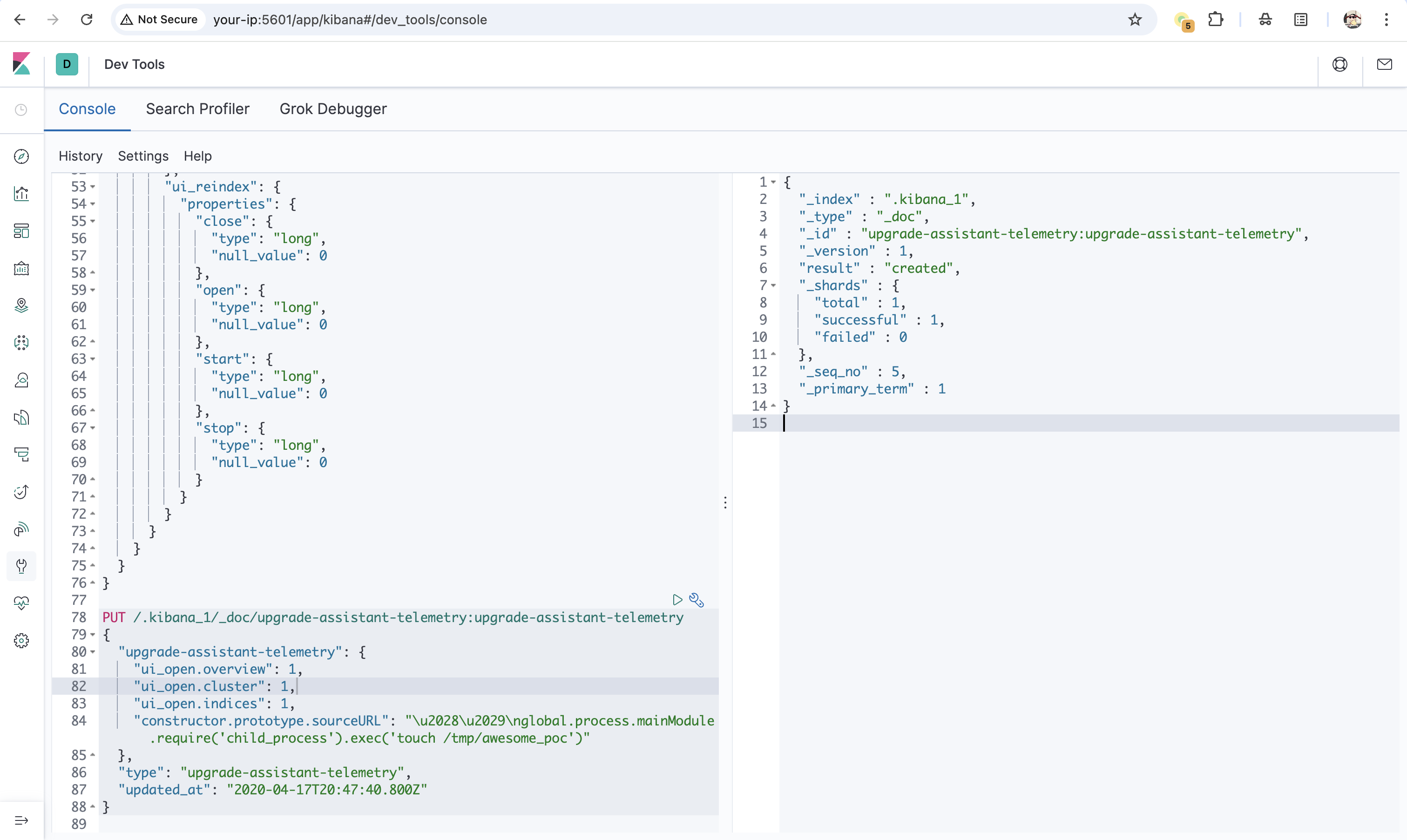Open Maps from the sidebar icon

click(x=21, y=305)
